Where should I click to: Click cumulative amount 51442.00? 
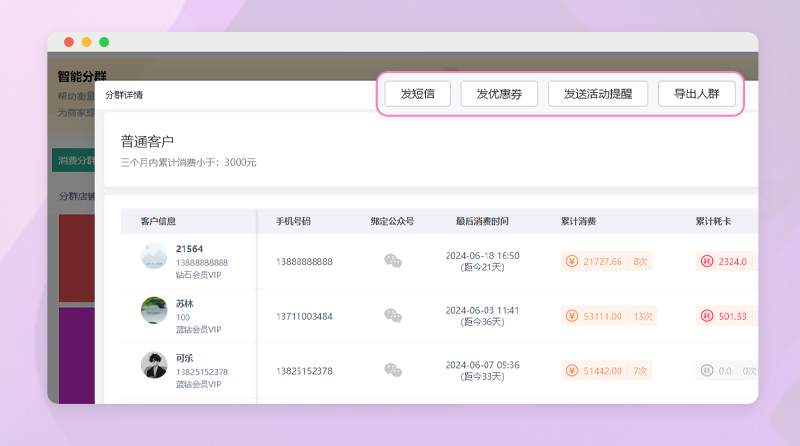pos(603,370)
